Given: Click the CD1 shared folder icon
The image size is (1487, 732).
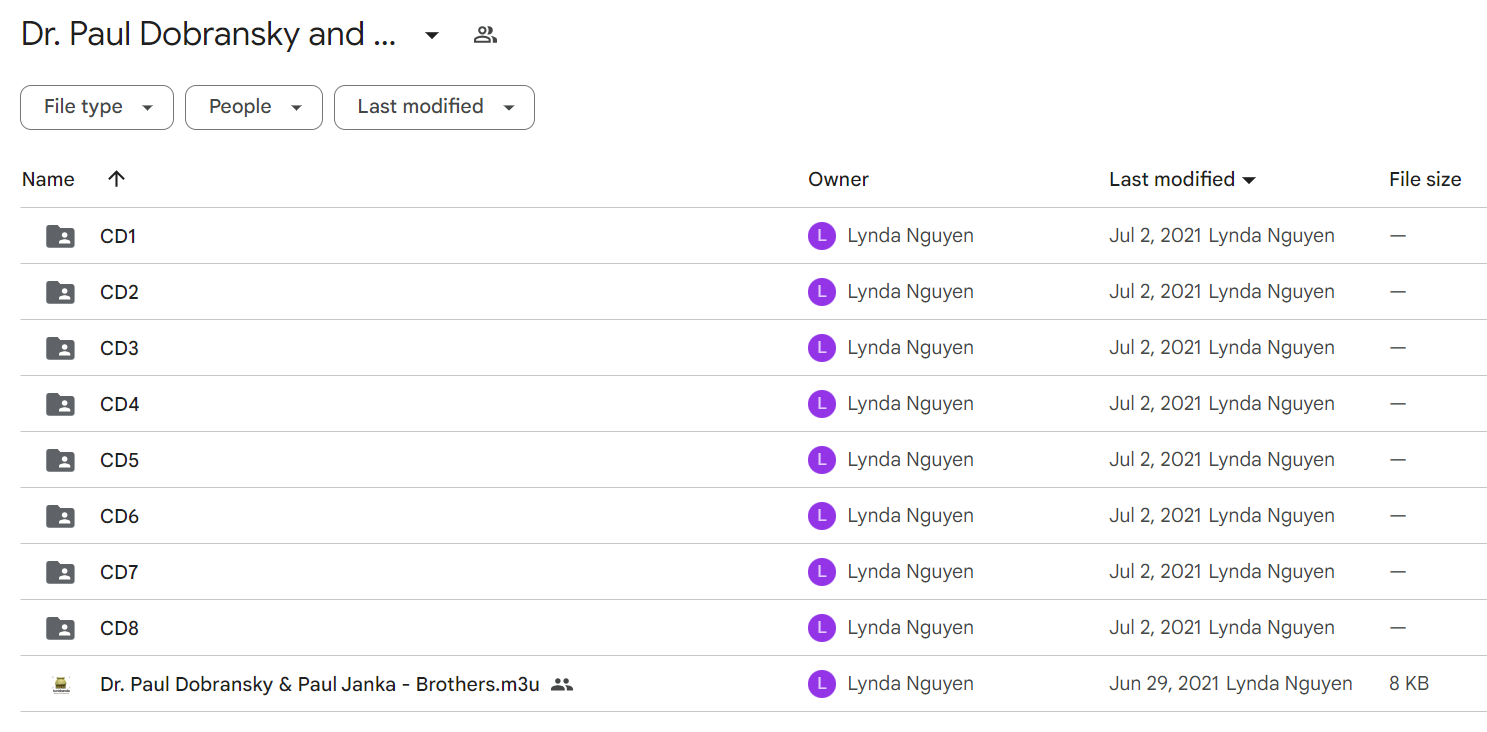Looking at the screenshot, I should [61, 236].
